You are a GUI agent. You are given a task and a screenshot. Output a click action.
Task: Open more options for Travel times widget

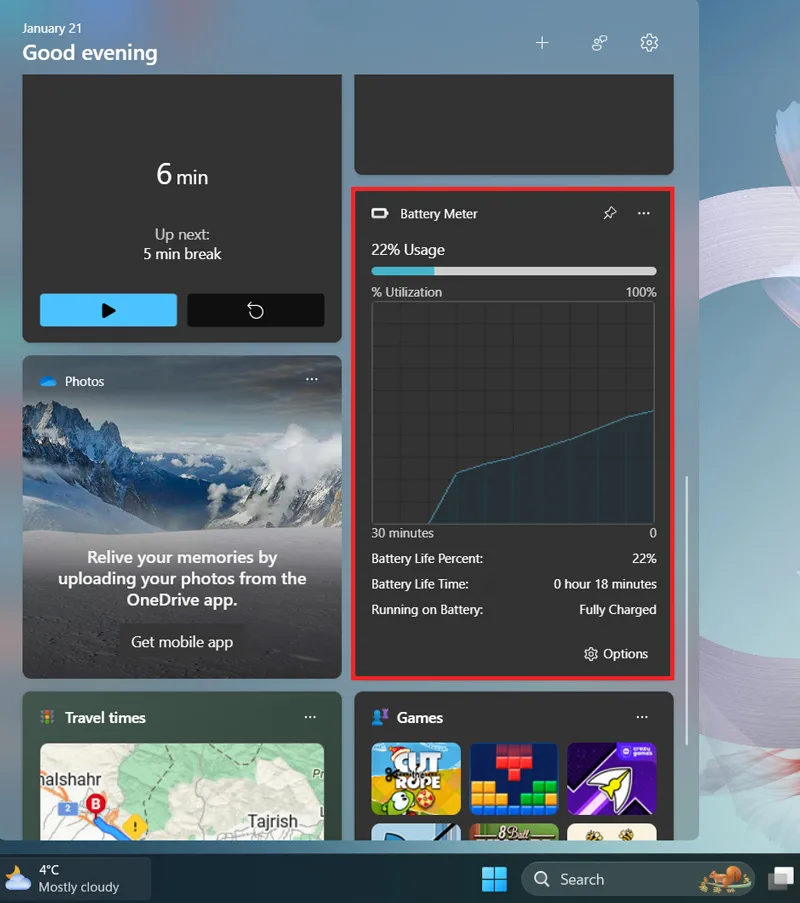[310, 717]
